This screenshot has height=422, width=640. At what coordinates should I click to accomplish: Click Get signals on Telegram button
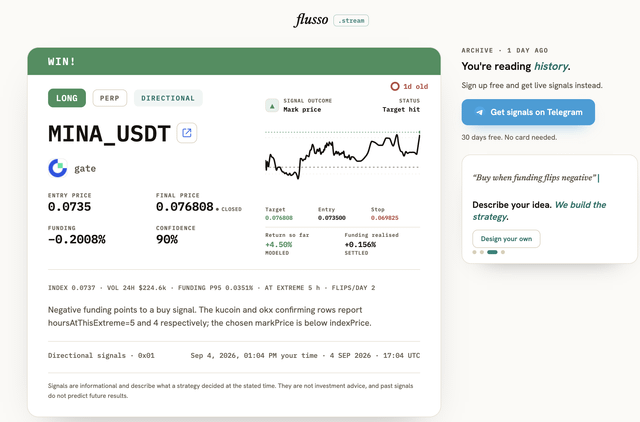click(528, 112)
